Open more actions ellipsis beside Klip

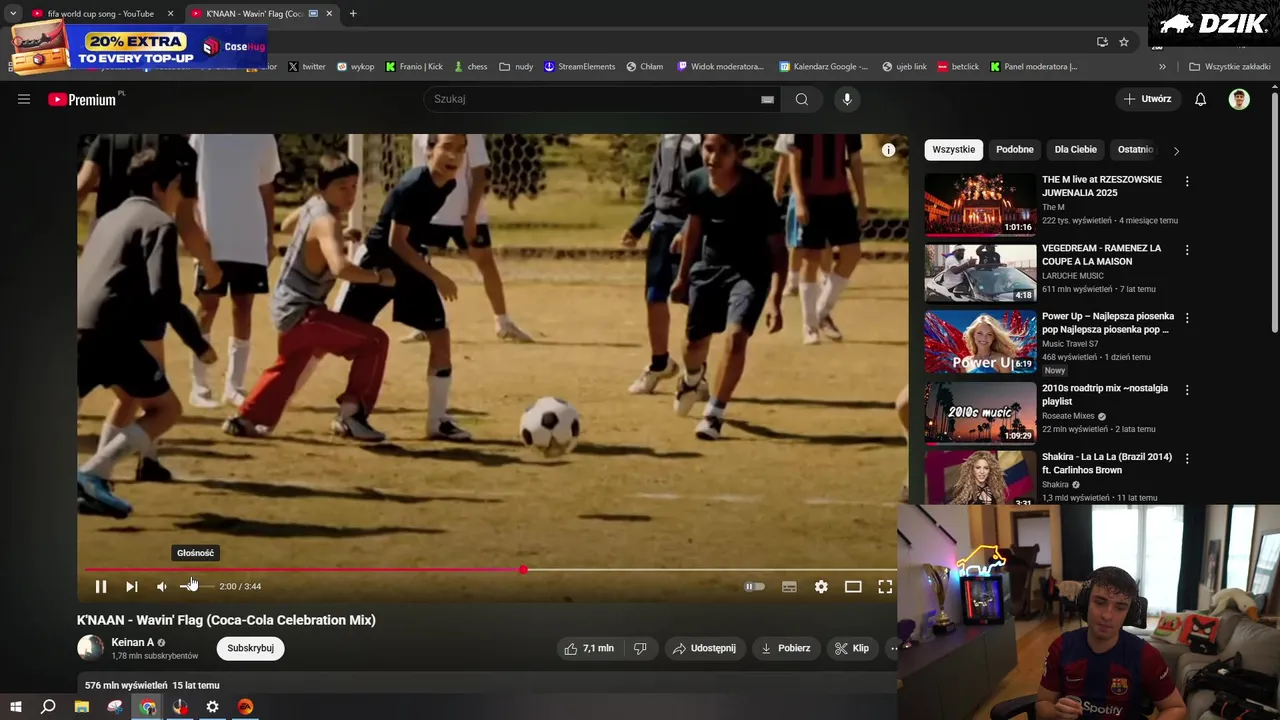click(893, 648)
